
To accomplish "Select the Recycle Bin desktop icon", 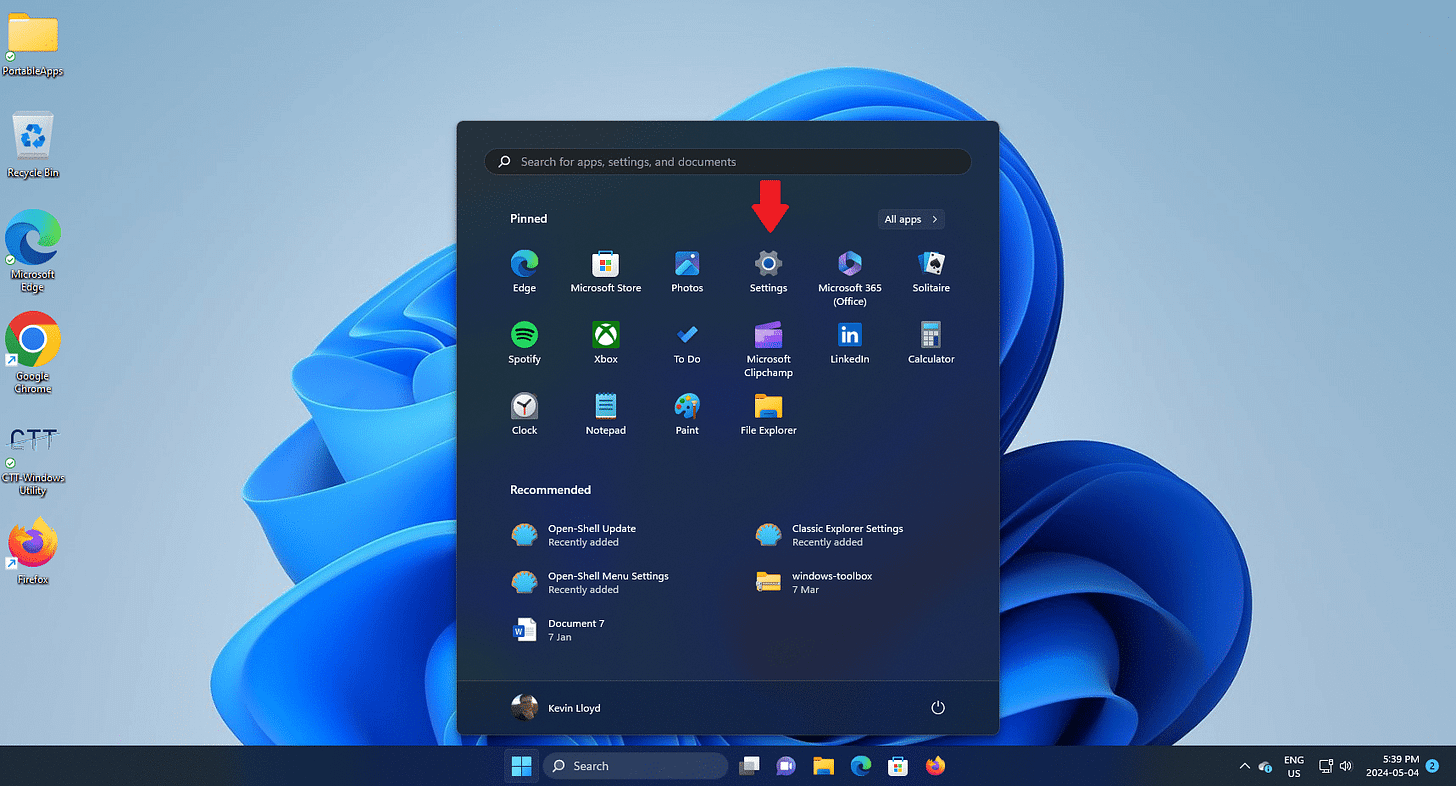I will coord(33,145).
